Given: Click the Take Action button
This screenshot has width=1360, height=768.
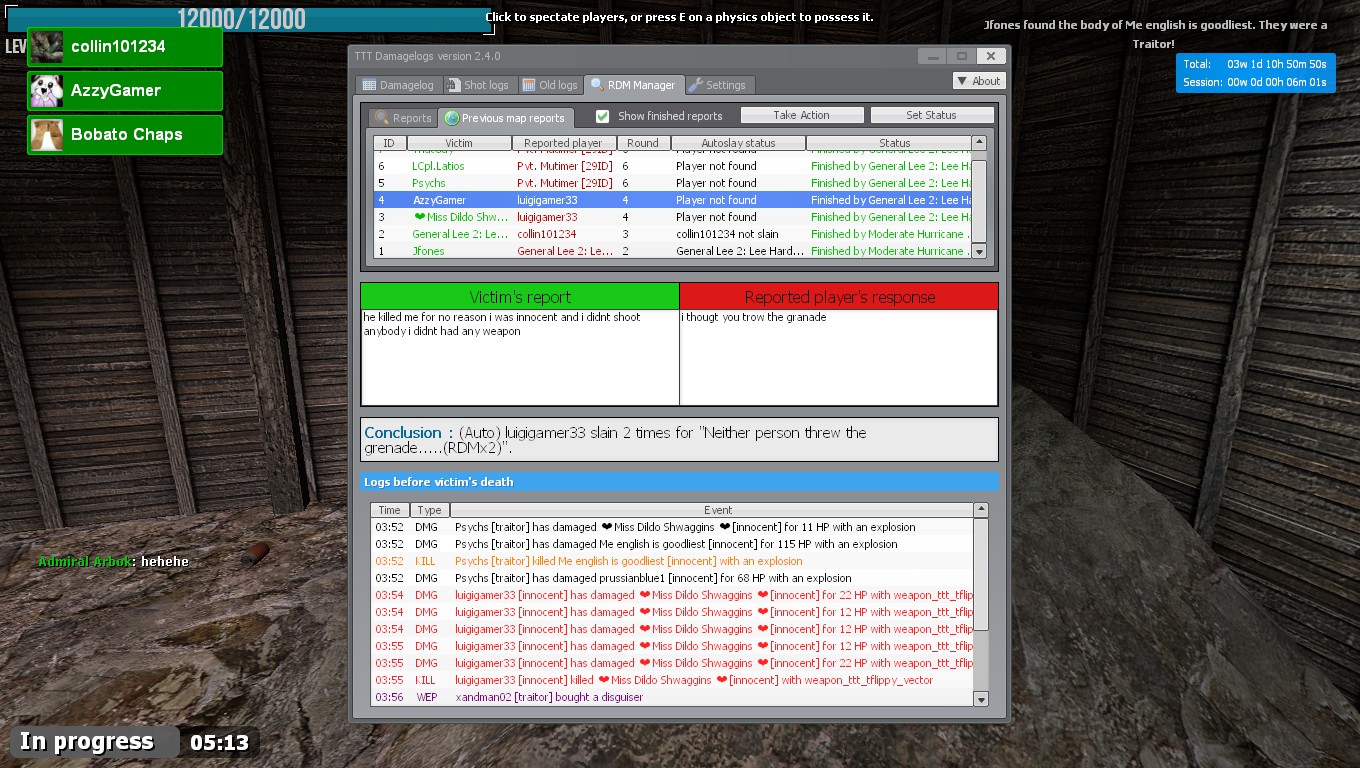Looking at the screenshot, I should click(x=802, y=115).
